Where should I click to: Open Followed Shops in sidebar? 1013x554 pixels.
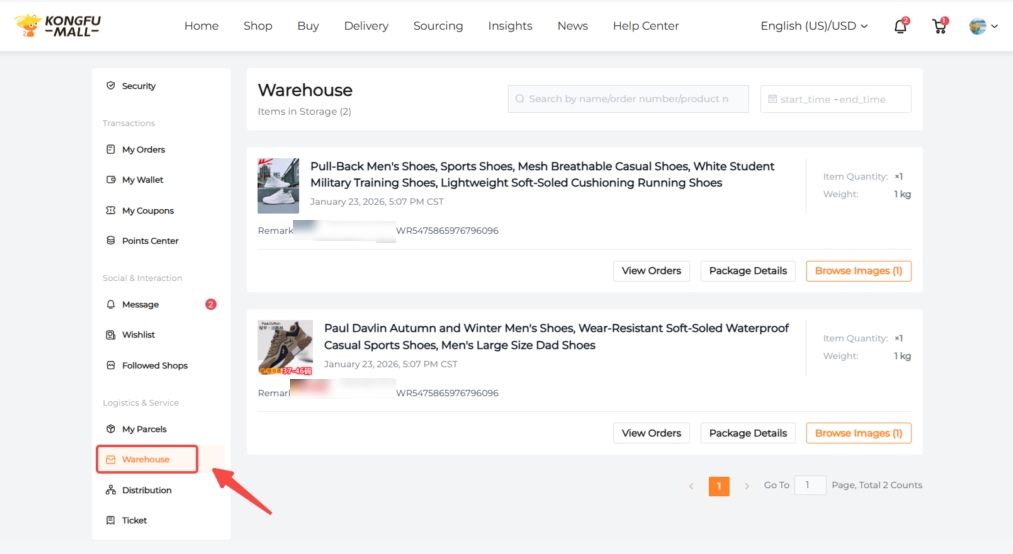(x=154, y=366)
